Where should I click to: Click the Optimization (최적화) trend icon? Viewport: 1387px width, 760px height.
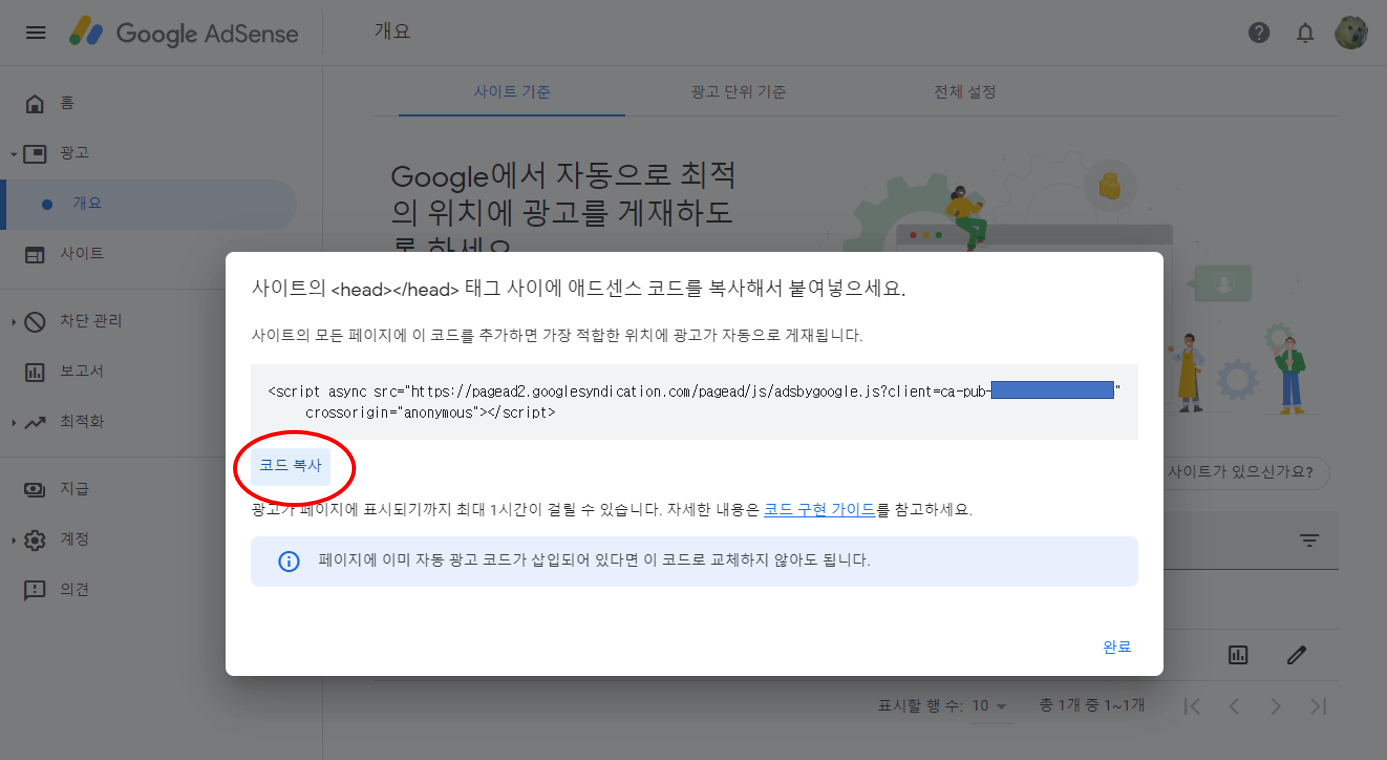coord(35,422)
